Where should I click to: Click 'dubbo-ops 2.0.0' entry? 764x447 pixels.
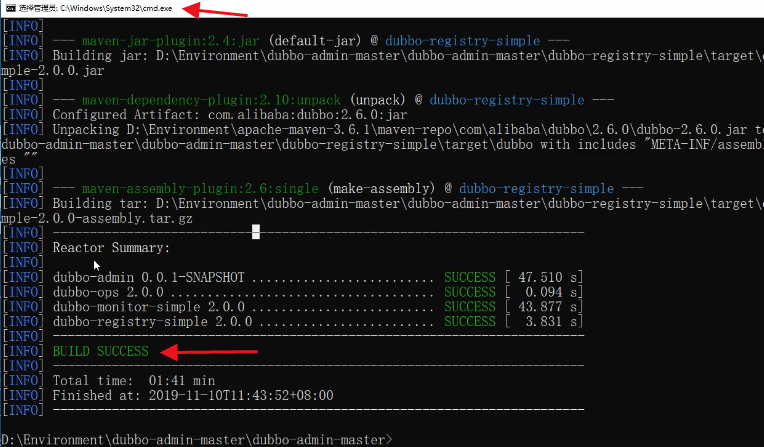point(108,292)
